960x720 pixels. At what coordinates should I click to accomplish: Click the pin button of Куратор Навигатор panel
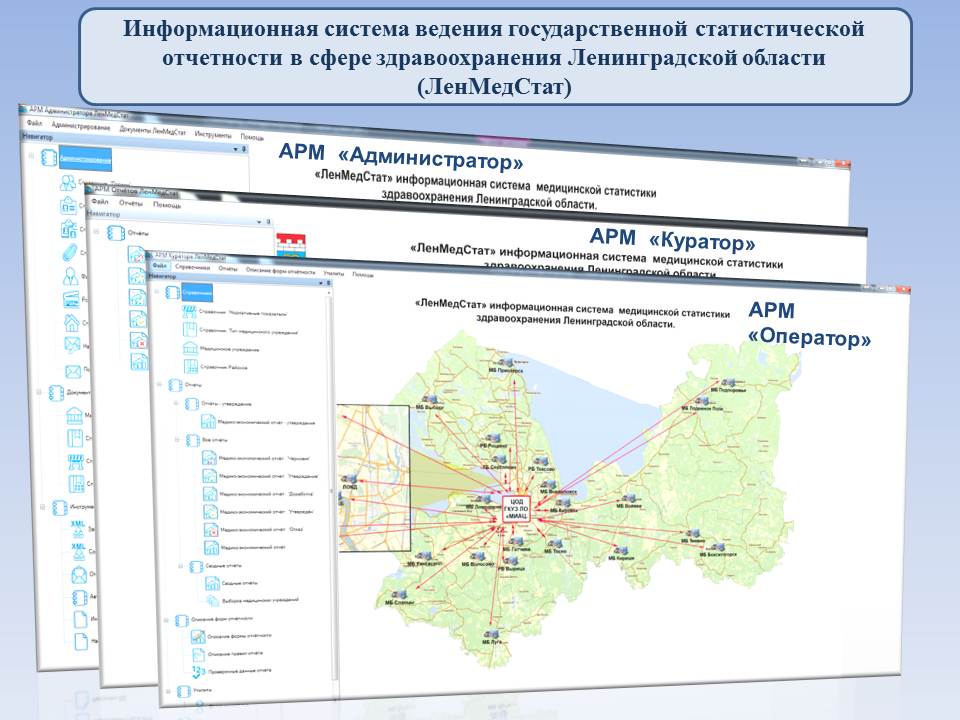[329, 283]
